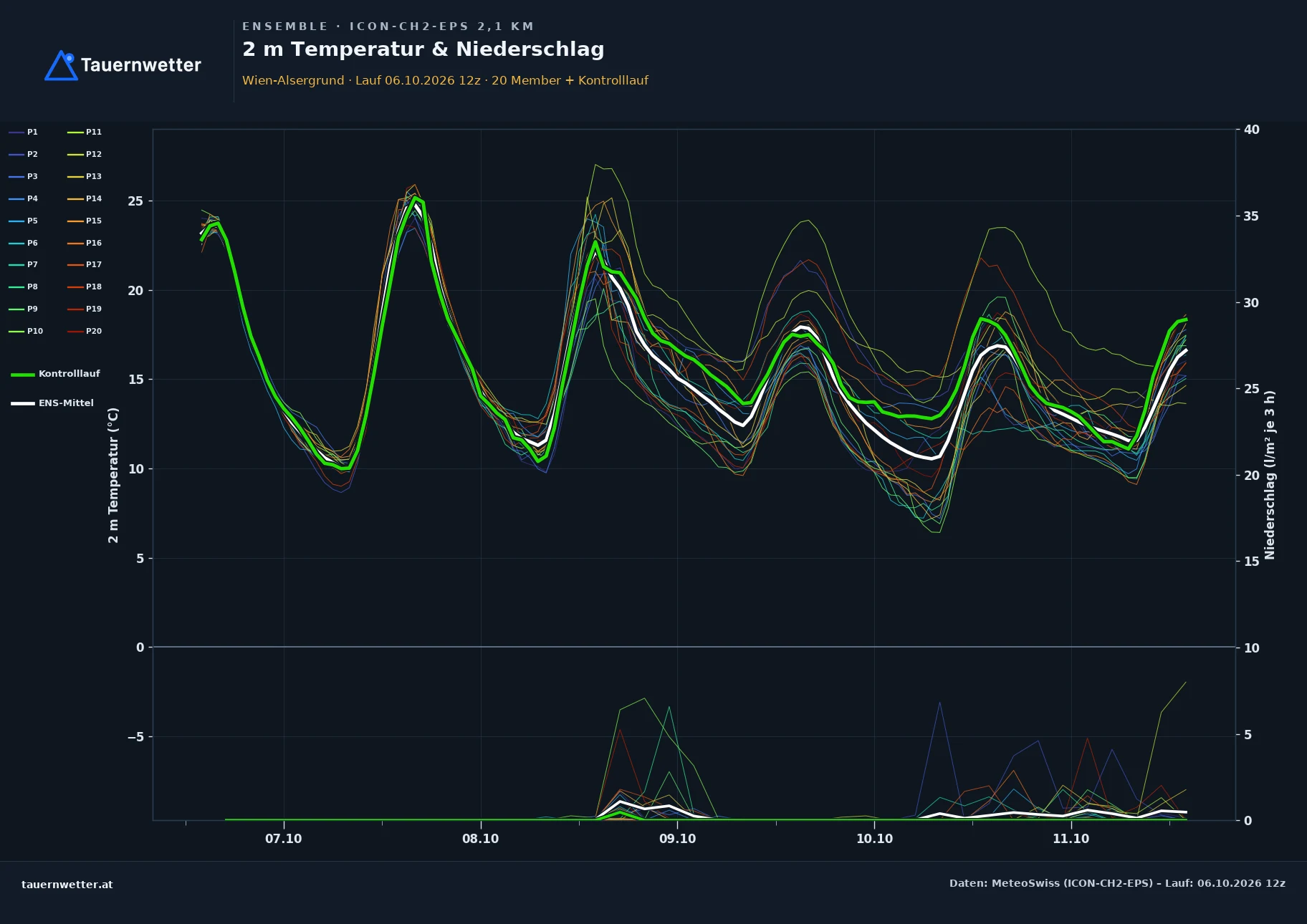Click the P2 legend entry
Image resolution: width=1307 pixels, height=924 pixels.
[x=23, y=154]
